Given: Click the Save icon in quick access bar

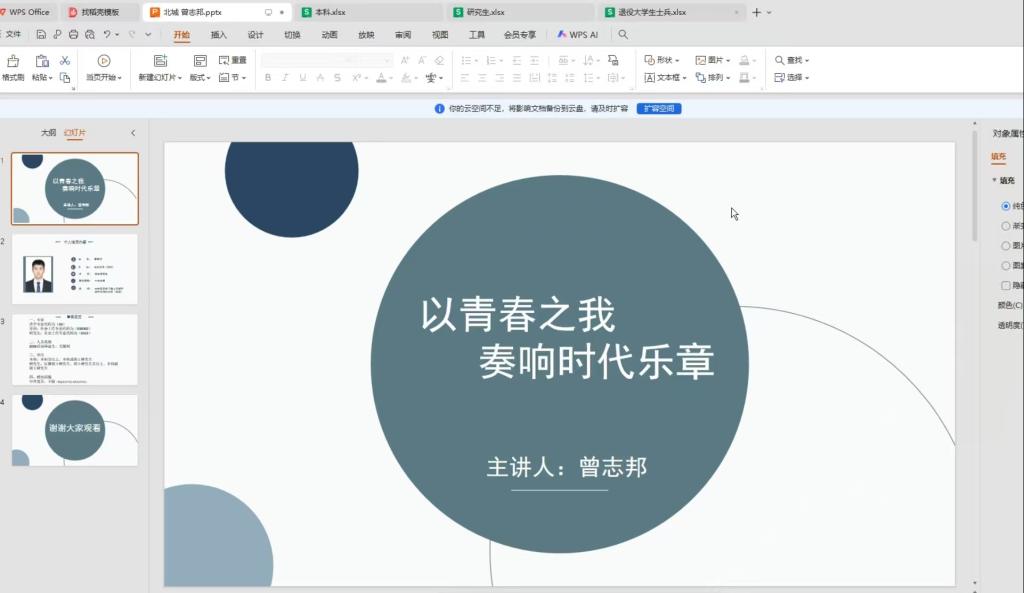Looking at the screenshot, I should click(41, 34).
